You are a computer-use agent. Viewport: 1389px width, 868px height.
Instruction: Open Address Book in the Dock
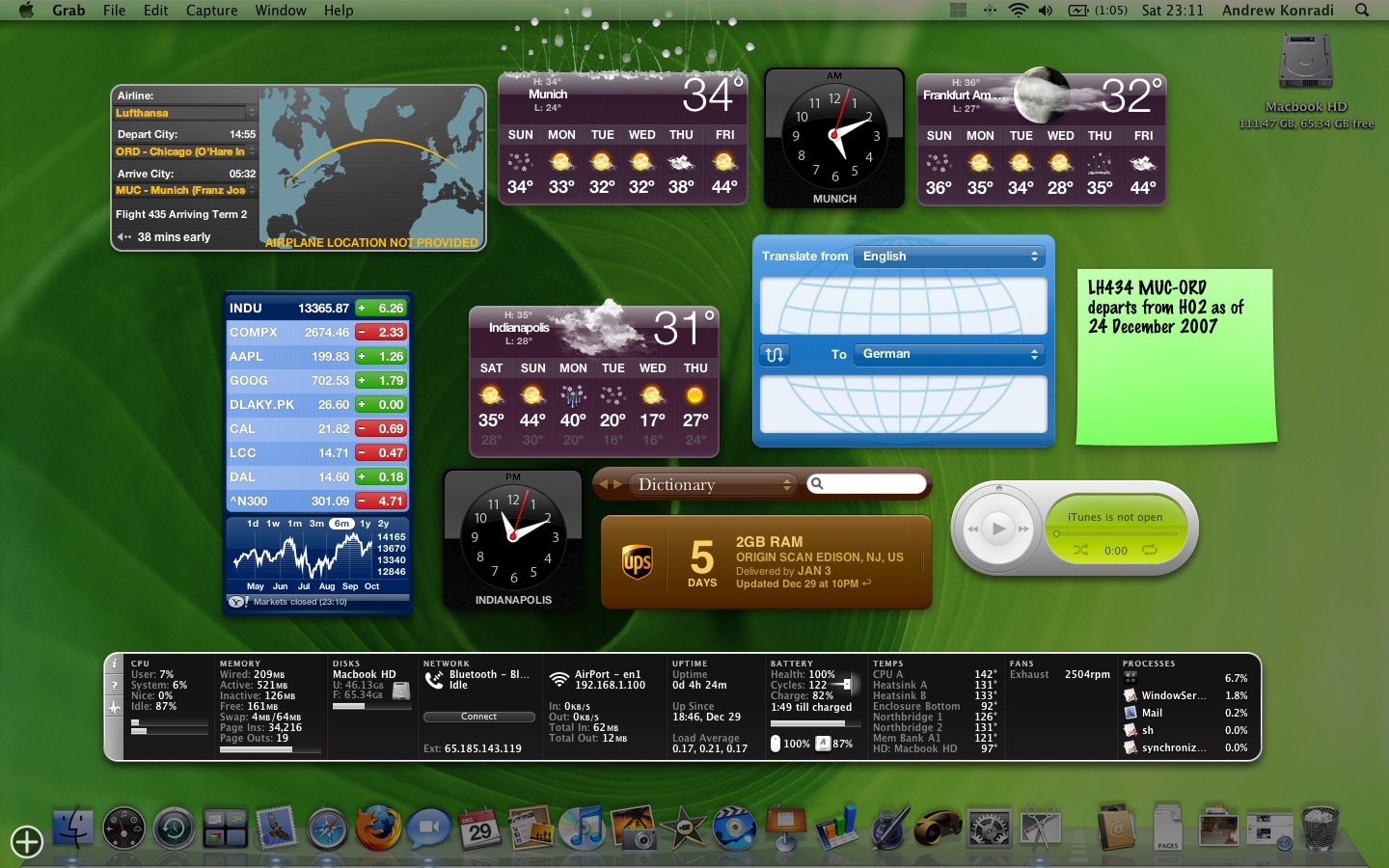(1116, 828)
